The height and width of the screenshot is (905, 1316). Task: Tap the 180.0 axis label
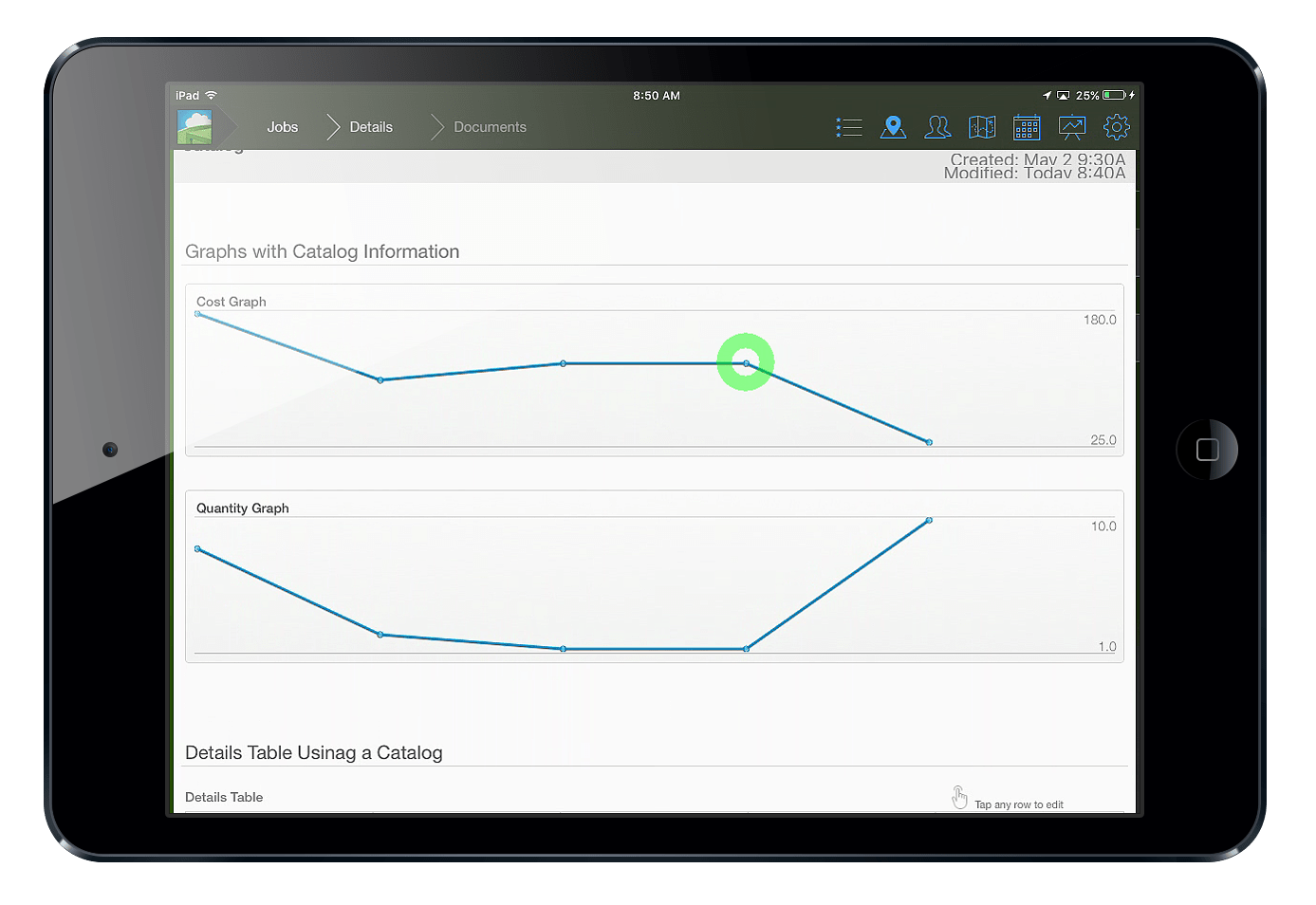pos(1100,320)
